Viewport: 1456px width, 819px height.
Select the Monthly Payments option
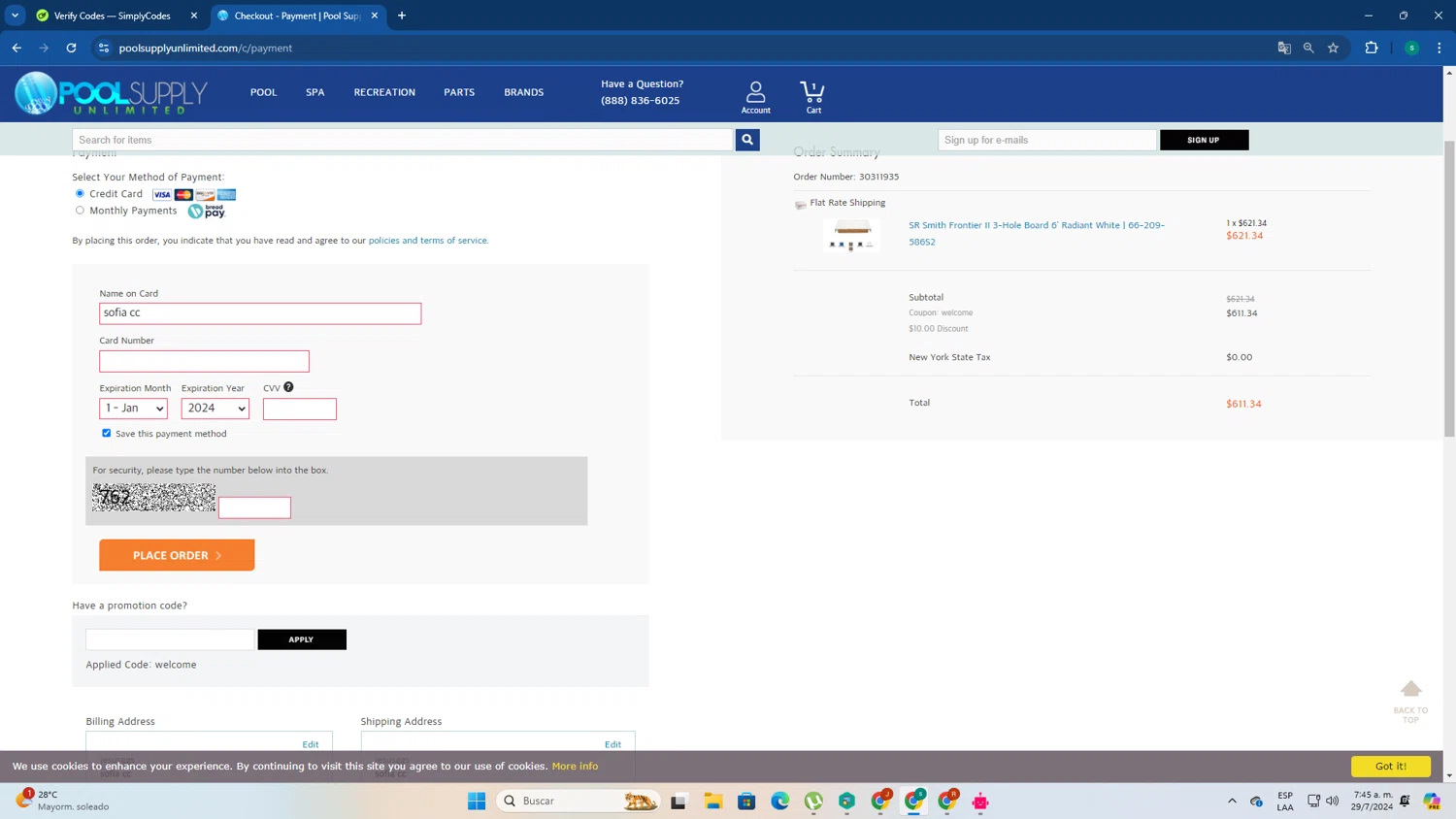point(80,210)
